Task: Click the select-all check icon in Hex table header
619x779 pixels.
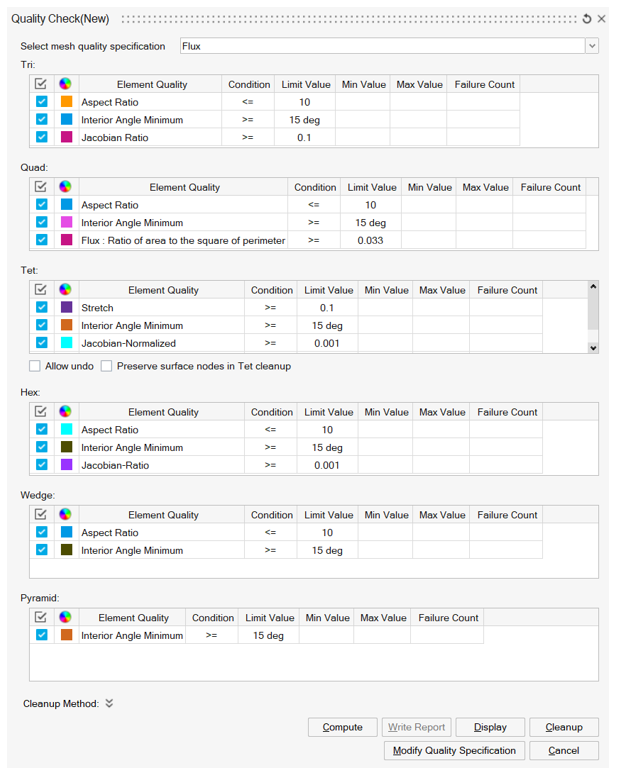Action: pos(41,412)
